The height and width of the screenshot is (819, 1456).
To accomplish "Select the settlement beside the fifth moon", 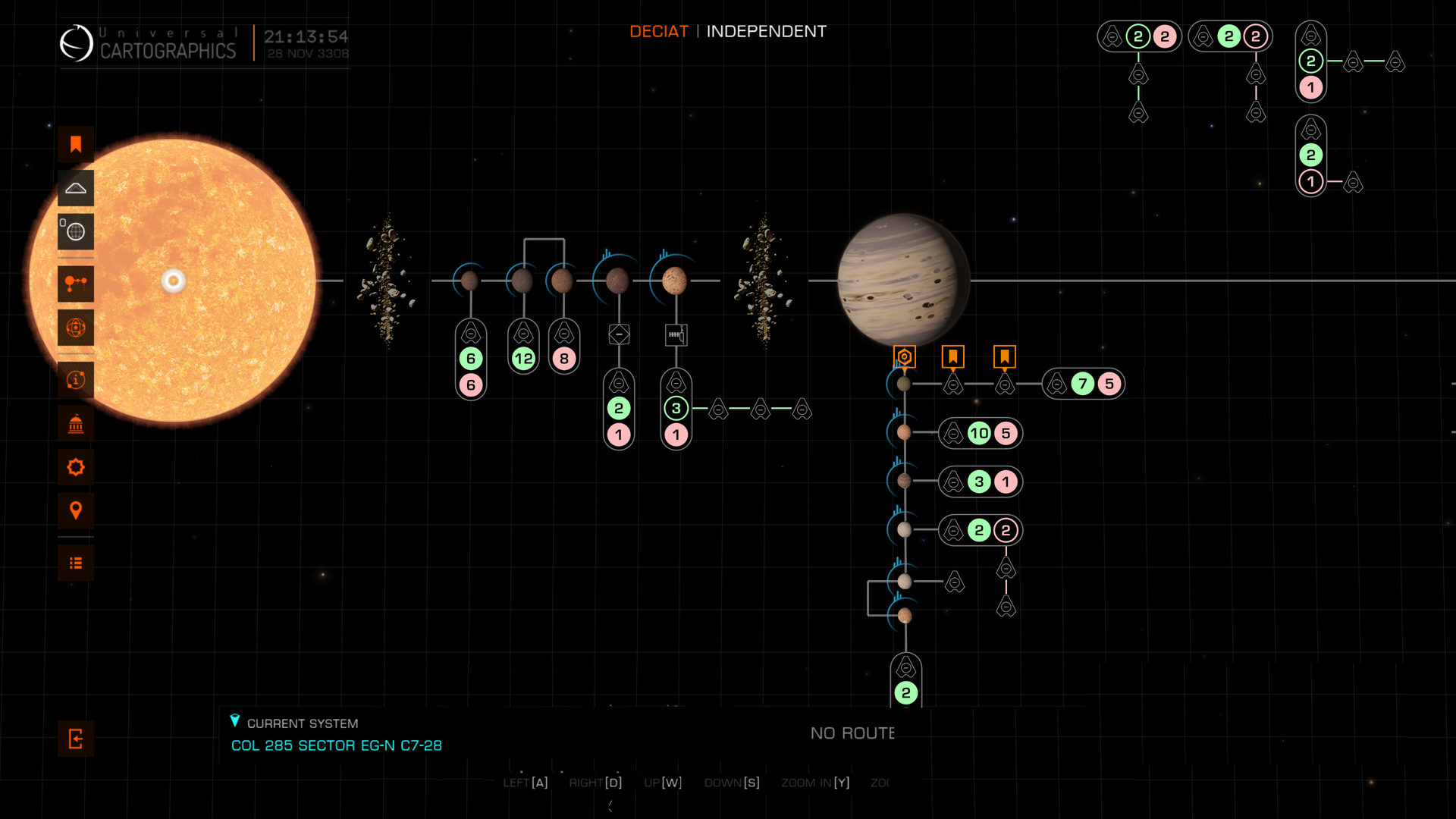I will coord(955,582).
